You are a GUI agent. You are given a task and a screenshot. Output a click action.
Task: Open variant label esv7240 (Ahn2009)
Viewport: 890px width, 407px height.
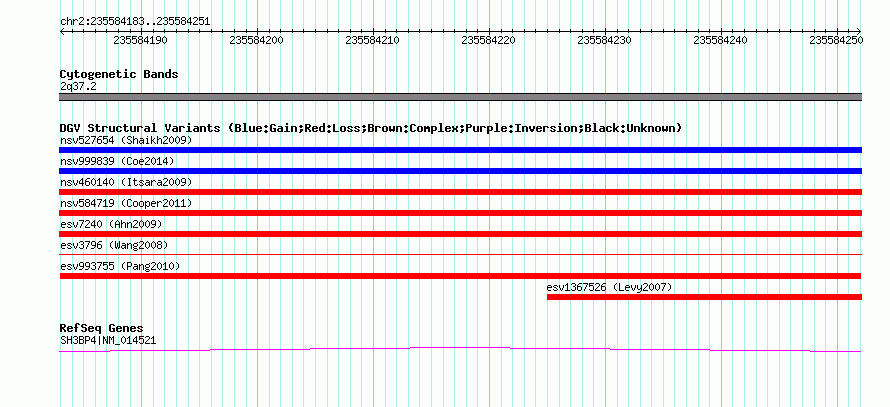[111, 224]
